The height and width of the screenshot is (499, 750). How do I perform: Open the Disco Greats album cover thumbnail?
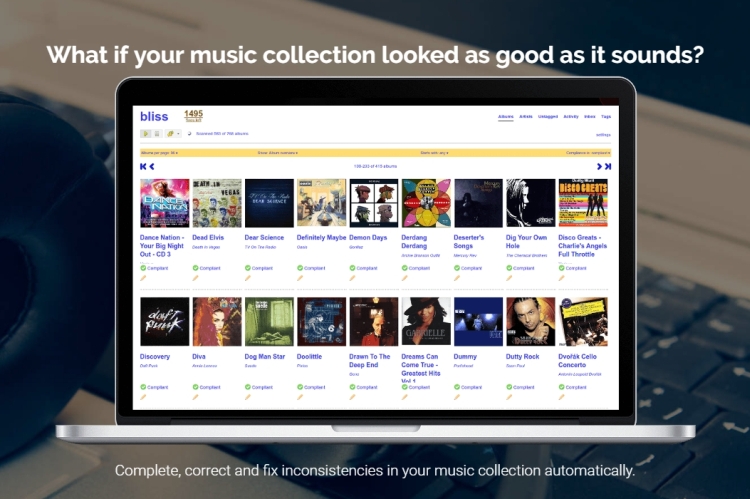coord(583,203)
